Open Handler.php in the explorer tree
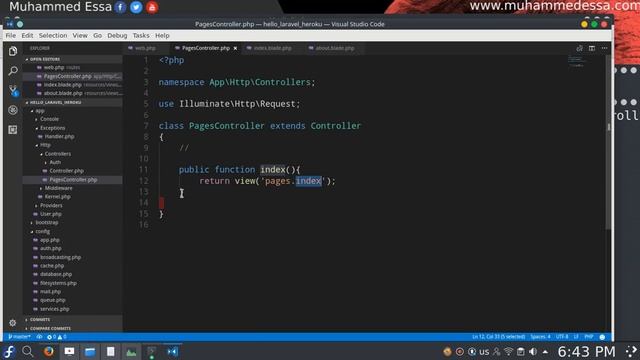The width and height of the screenshot is (640, 360). [59, 136]
